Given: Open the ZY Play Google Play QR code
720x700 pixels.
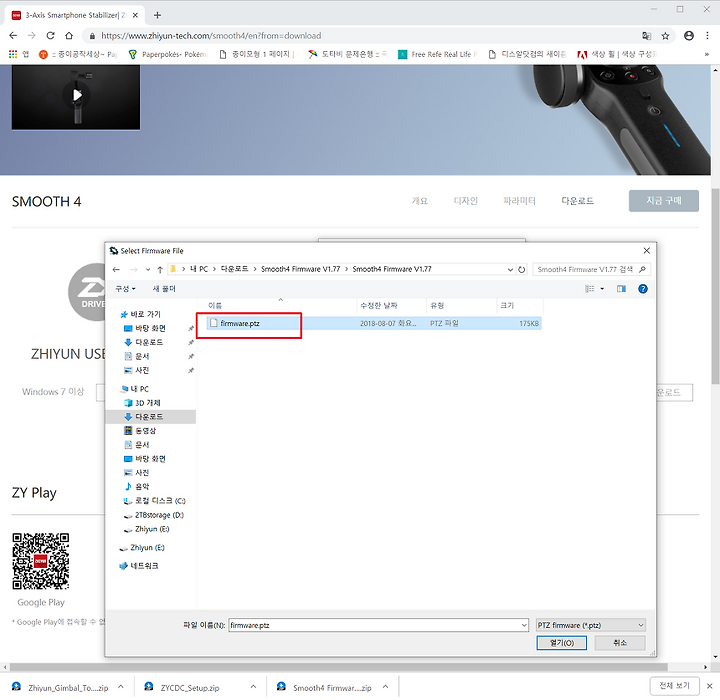Looking at the screenshot, I should [41, 561].
